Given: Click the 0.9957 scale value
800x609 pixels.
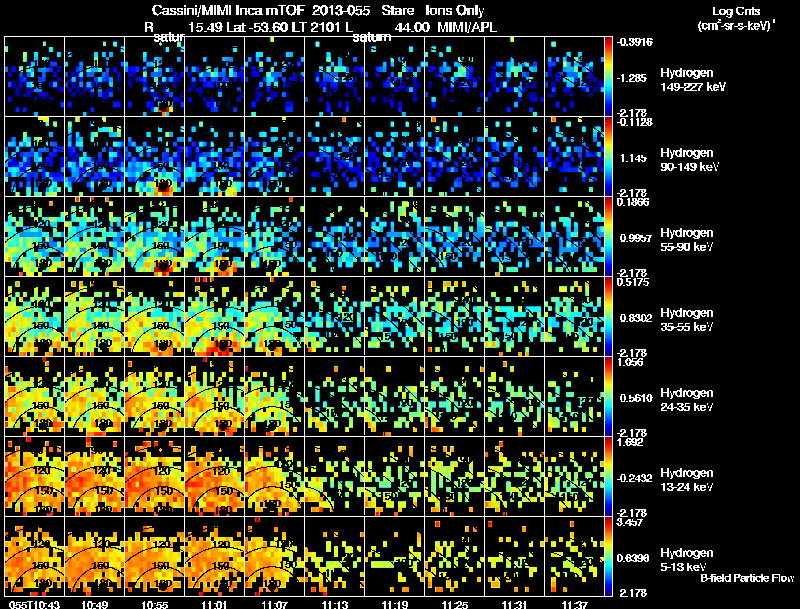Looking at the screenshot, I should (636, 238).
